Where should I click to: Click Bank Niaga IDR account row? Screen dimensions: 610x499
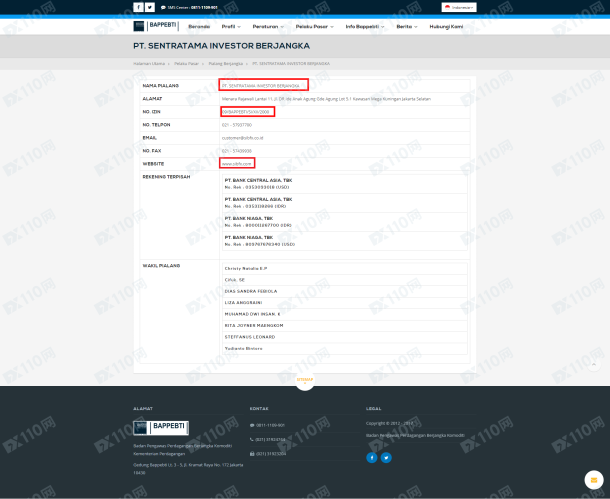pyautogui.click(x=345, y=222)
